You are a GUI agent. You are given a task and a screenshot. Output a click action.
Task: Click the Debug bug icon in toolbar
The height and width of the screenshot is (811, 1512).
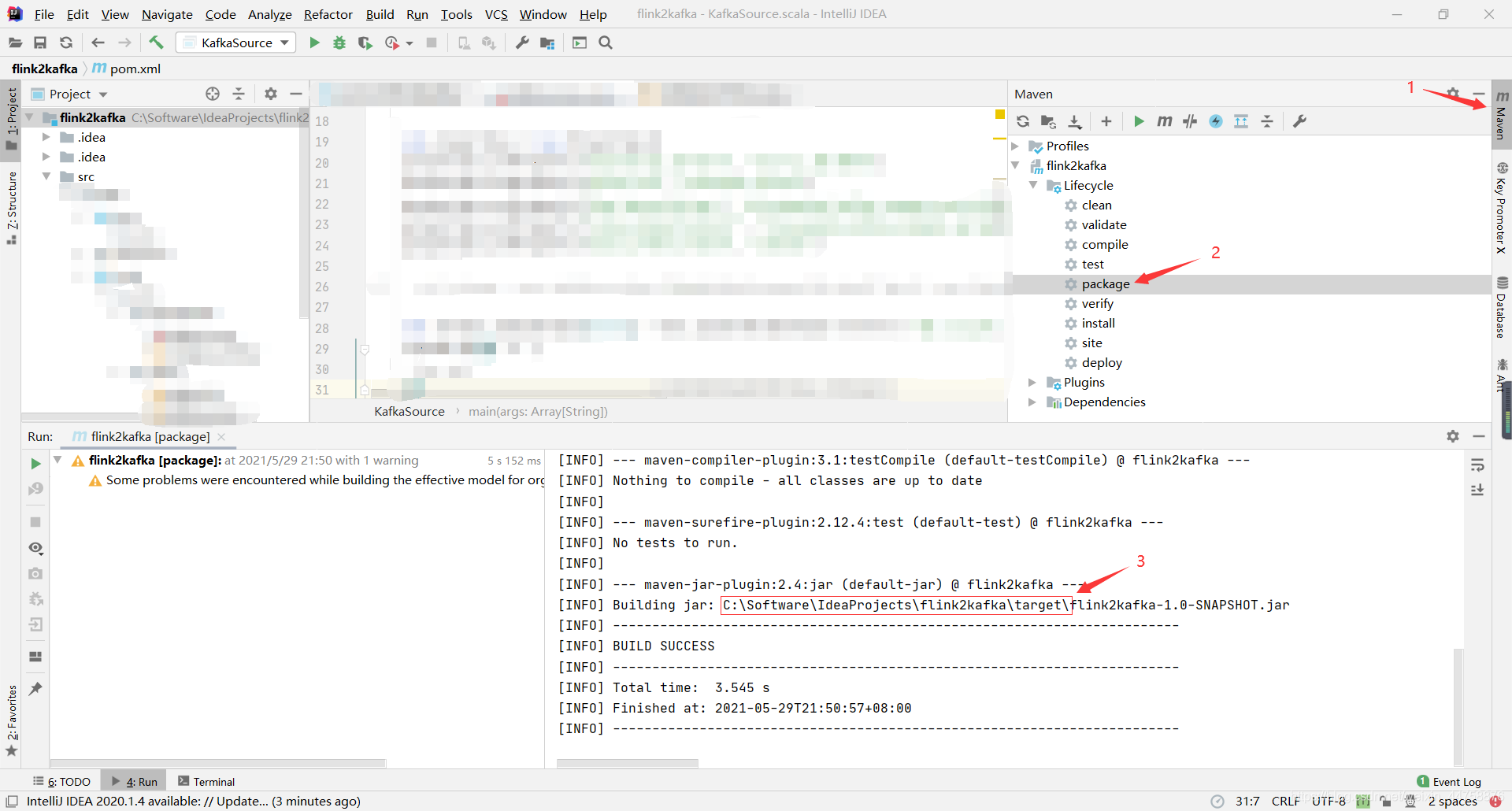[x=339, y=43]
